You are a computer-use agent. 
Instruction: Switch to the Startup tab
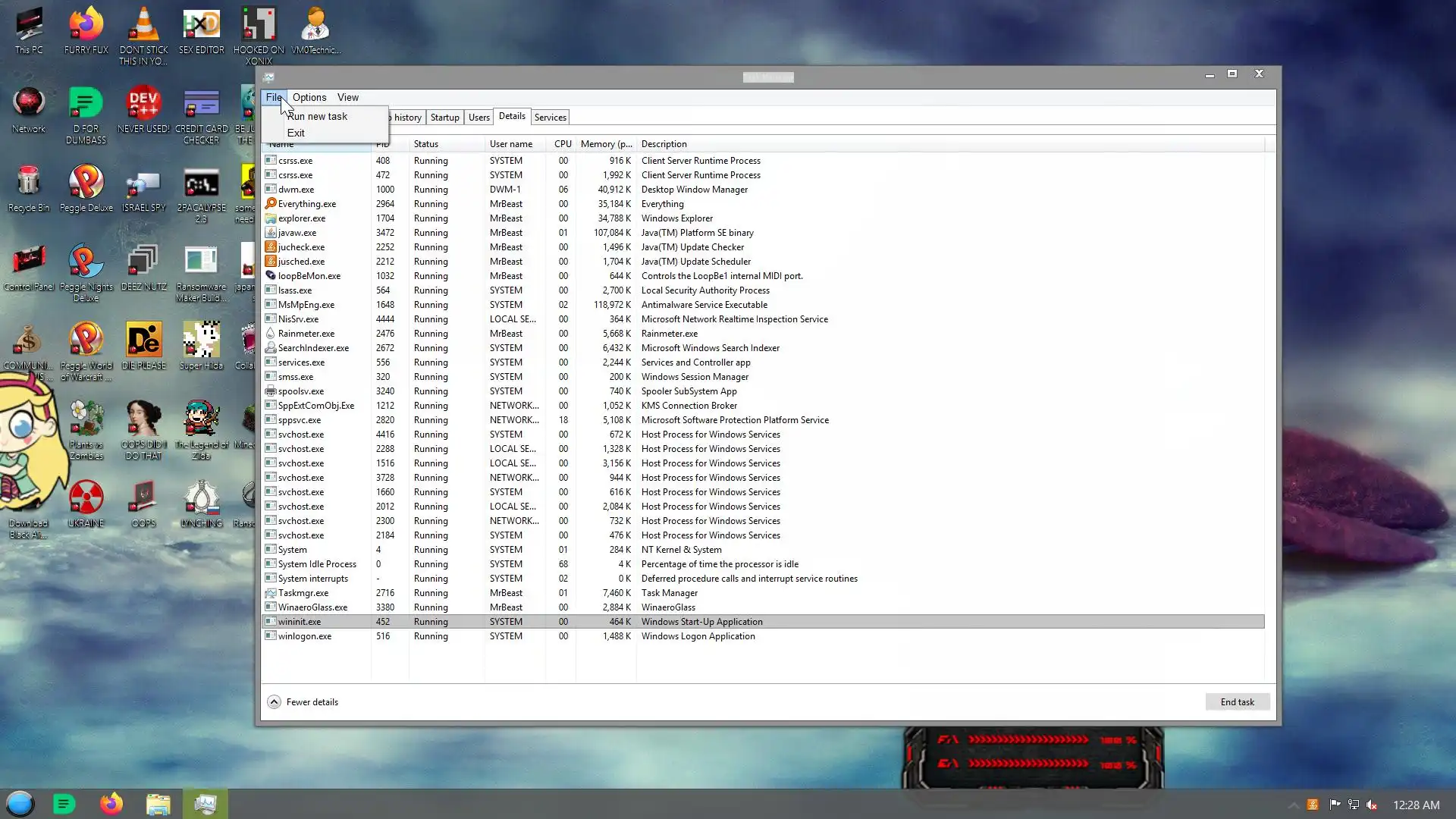(x=444, y=118)
